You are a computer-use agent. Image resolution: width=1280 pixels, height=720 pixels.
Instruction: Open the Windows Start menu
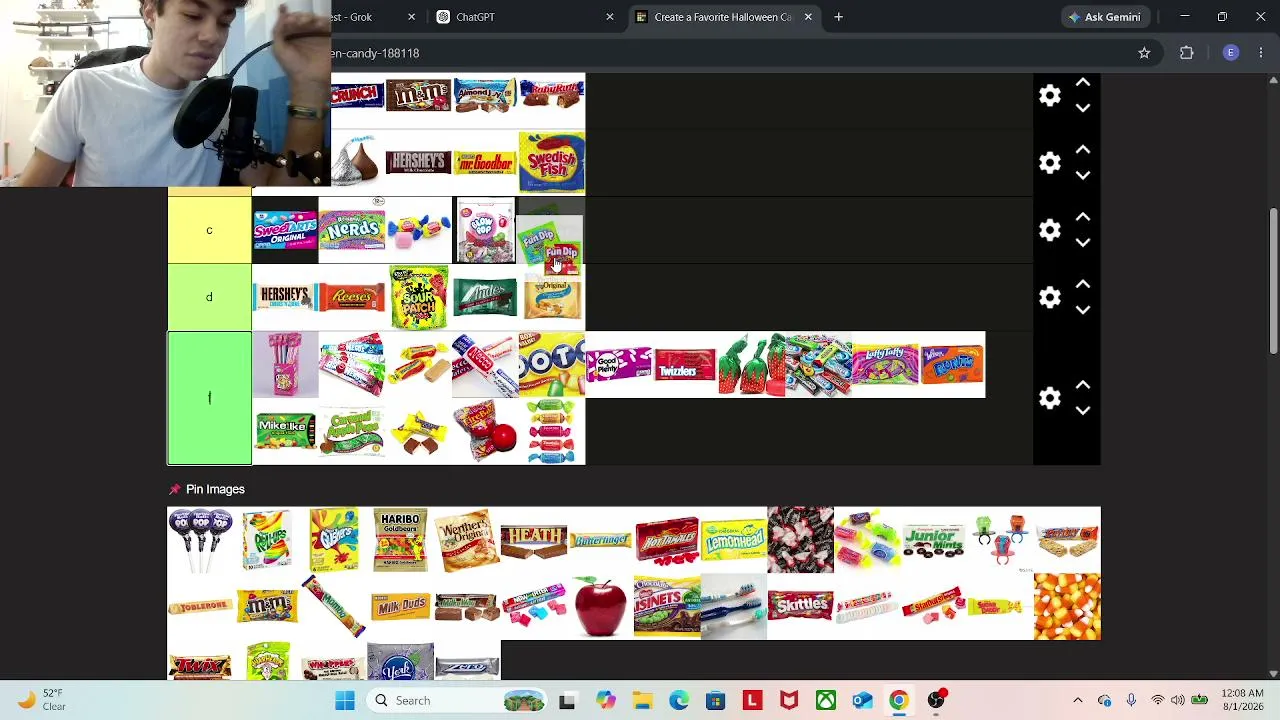[344, 700]
